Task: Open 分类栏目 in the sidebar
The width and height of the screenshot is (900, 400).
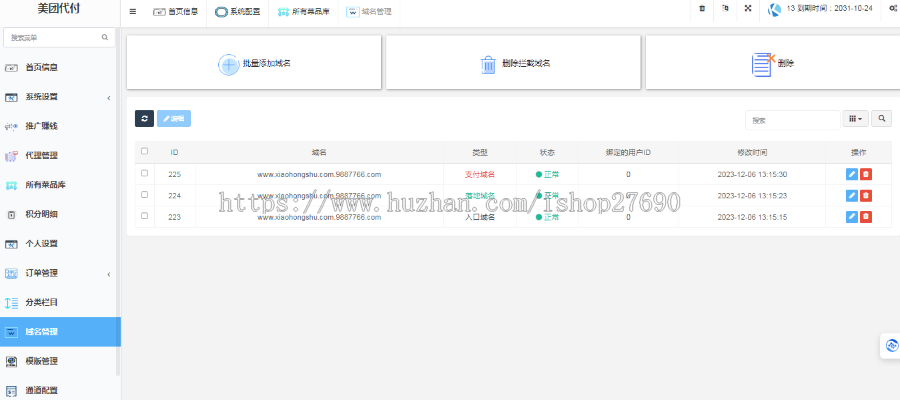Action: tap(60, 303)
